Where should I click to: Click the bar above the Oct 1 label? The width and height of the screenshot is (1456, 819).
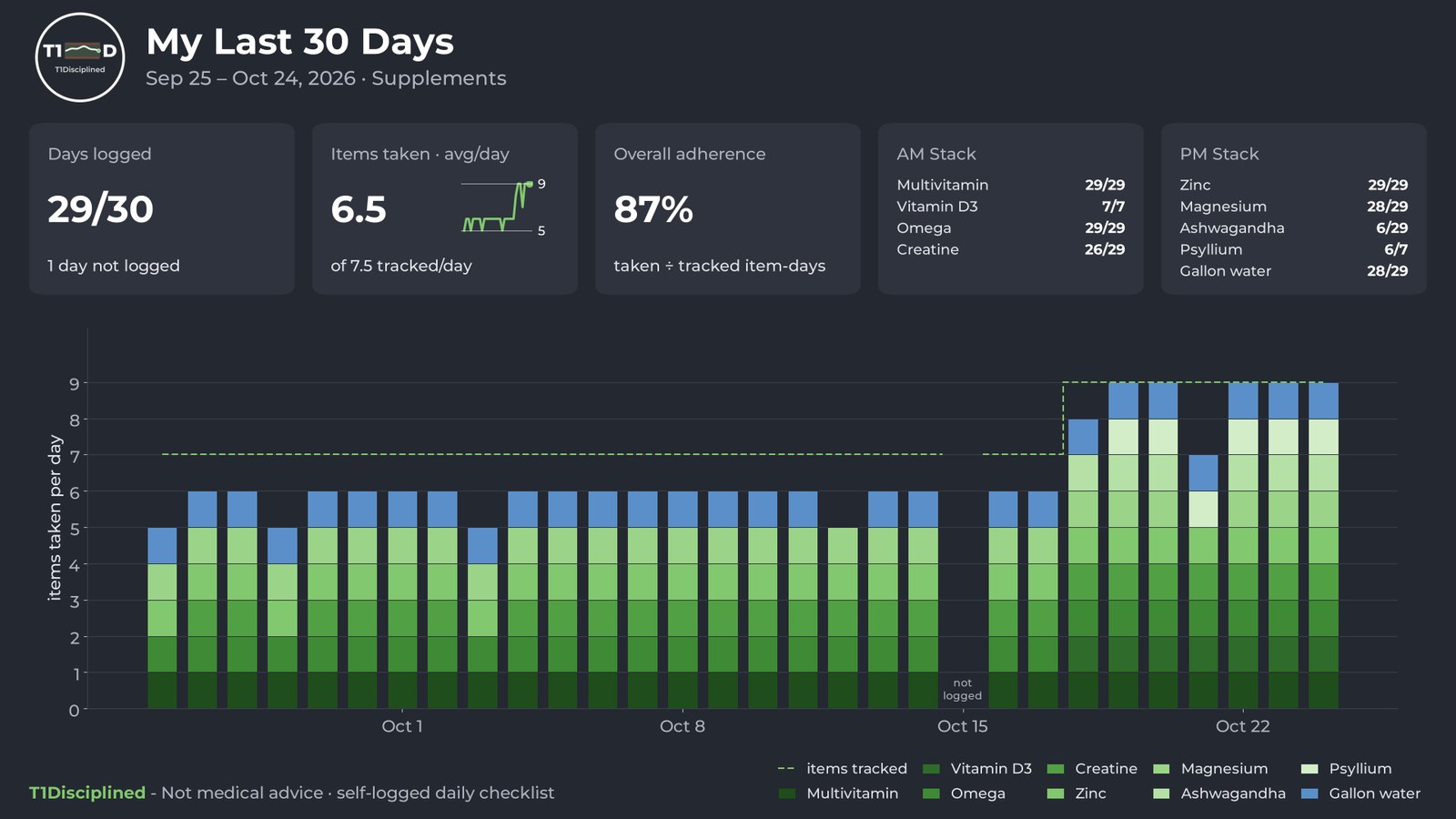pyautogui.click(x=402, y=600)
